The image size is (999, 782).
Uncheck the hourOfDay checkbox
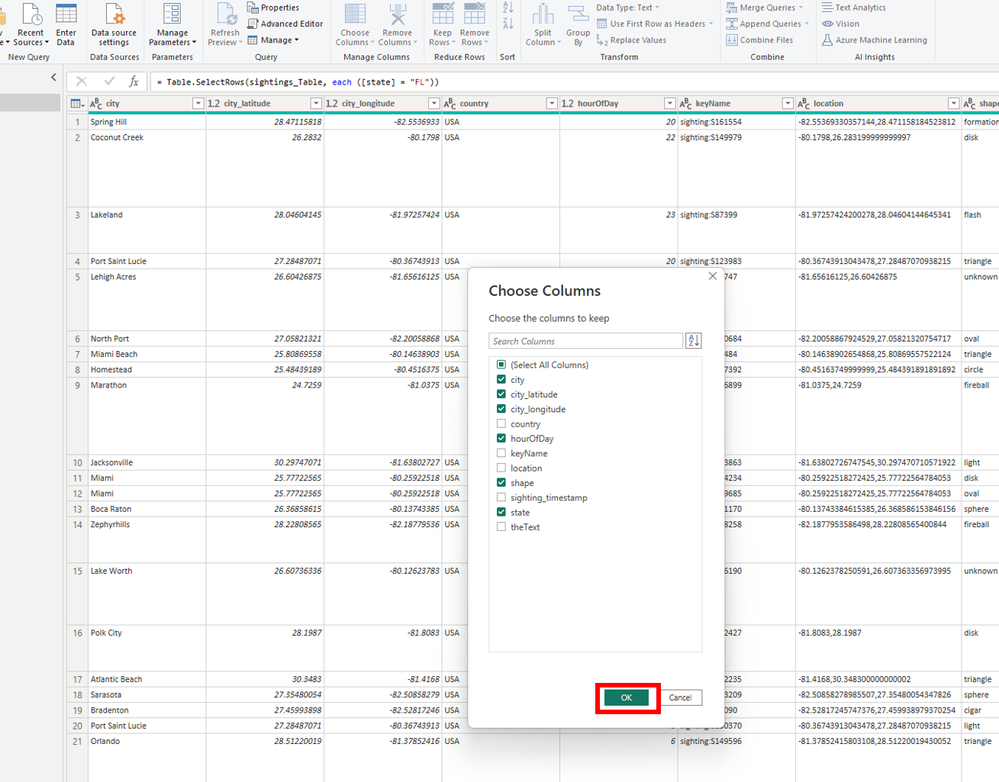pyautogui.click(x=501, y=438)
